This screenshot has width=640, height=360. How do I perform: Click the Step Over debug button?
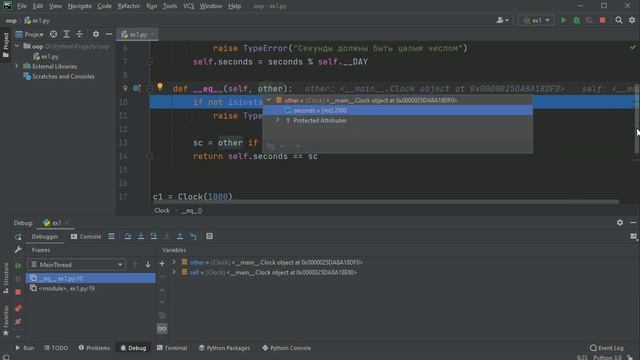click(128, 236)
